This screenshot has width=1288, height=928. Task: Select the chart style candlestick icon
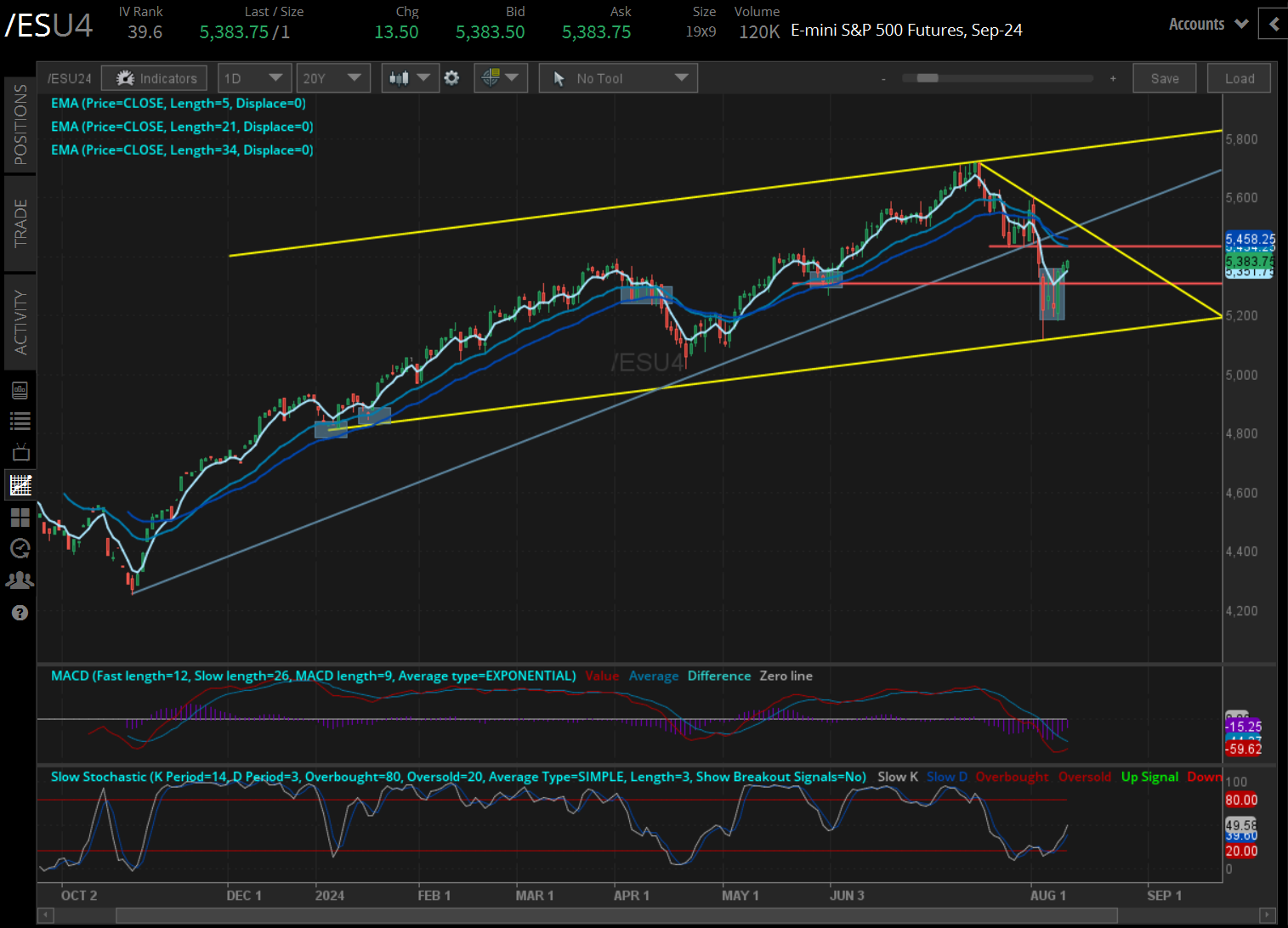coord(400,77)
